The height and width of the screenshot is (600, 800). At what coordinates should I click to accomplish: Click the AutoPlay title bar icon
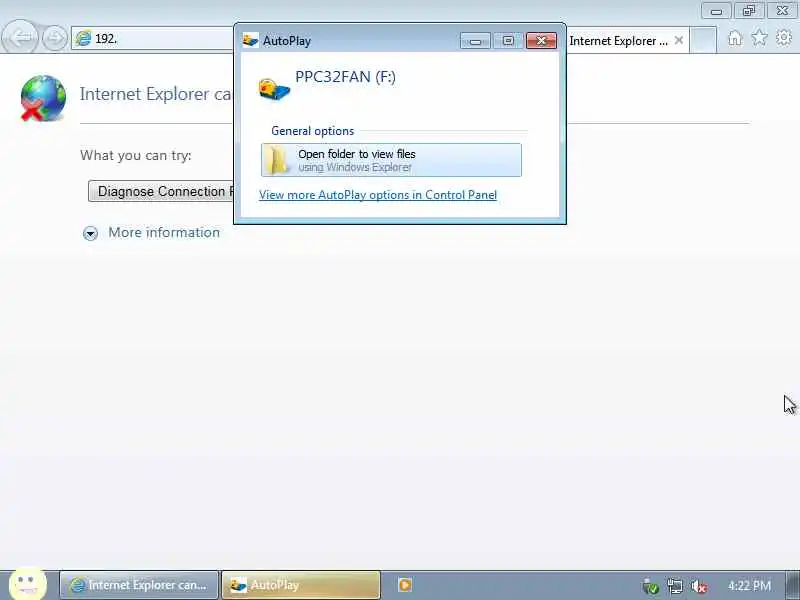250,40
